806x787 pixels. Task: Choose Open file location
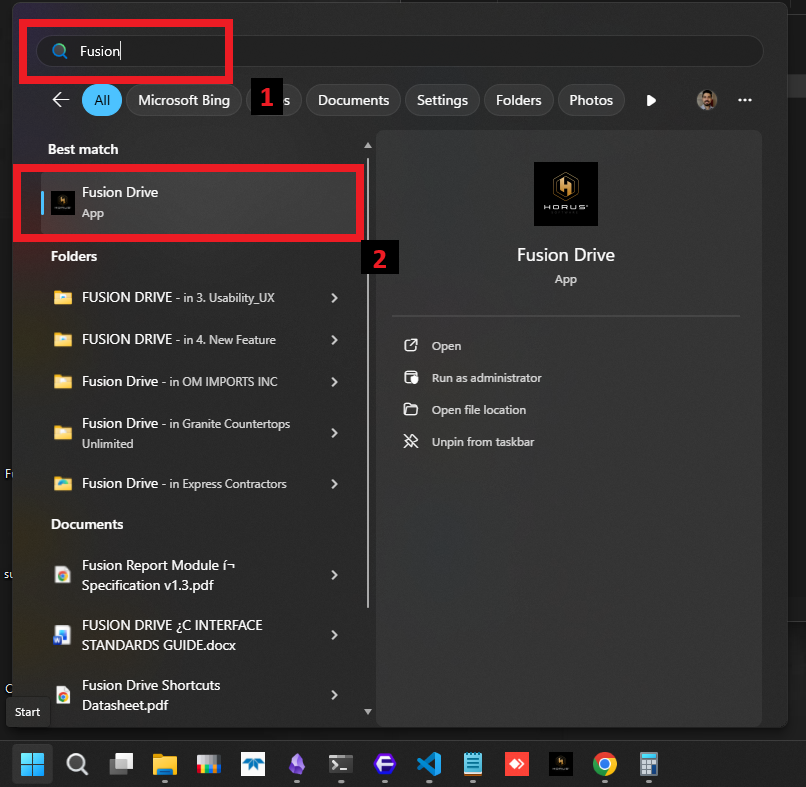pos(479,410)
